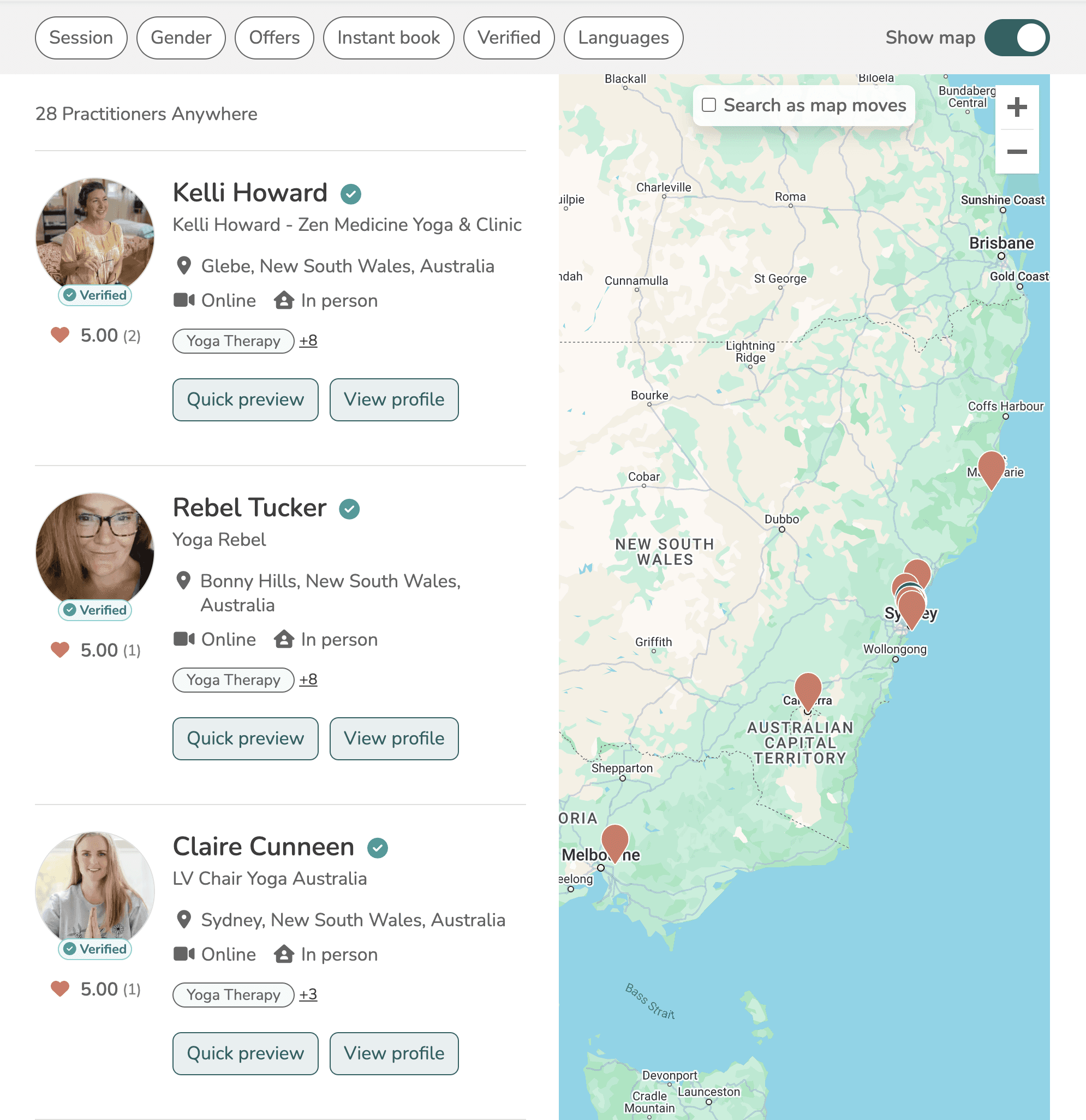The height and width of the screenshot is (1120, 1086).
Task: Click the Instant book filter tab
Action: (388, 38)
